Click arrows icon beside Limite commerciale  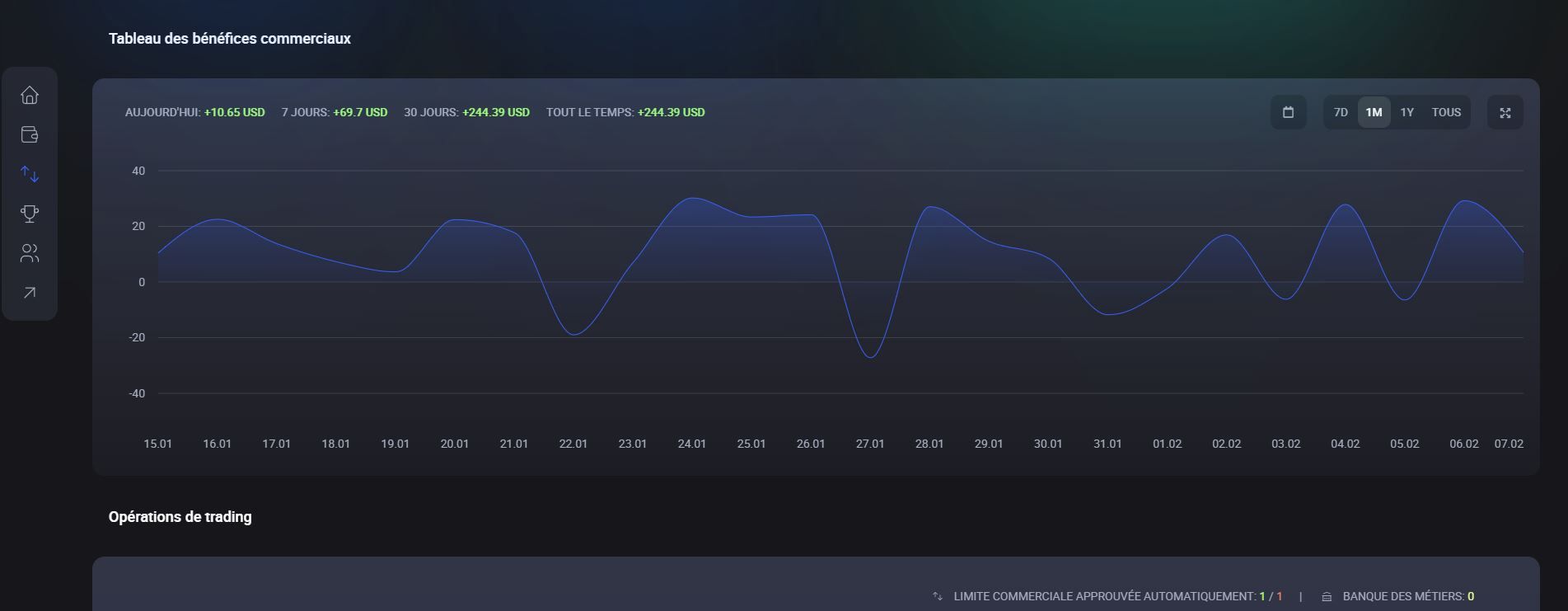coord(938,596)
